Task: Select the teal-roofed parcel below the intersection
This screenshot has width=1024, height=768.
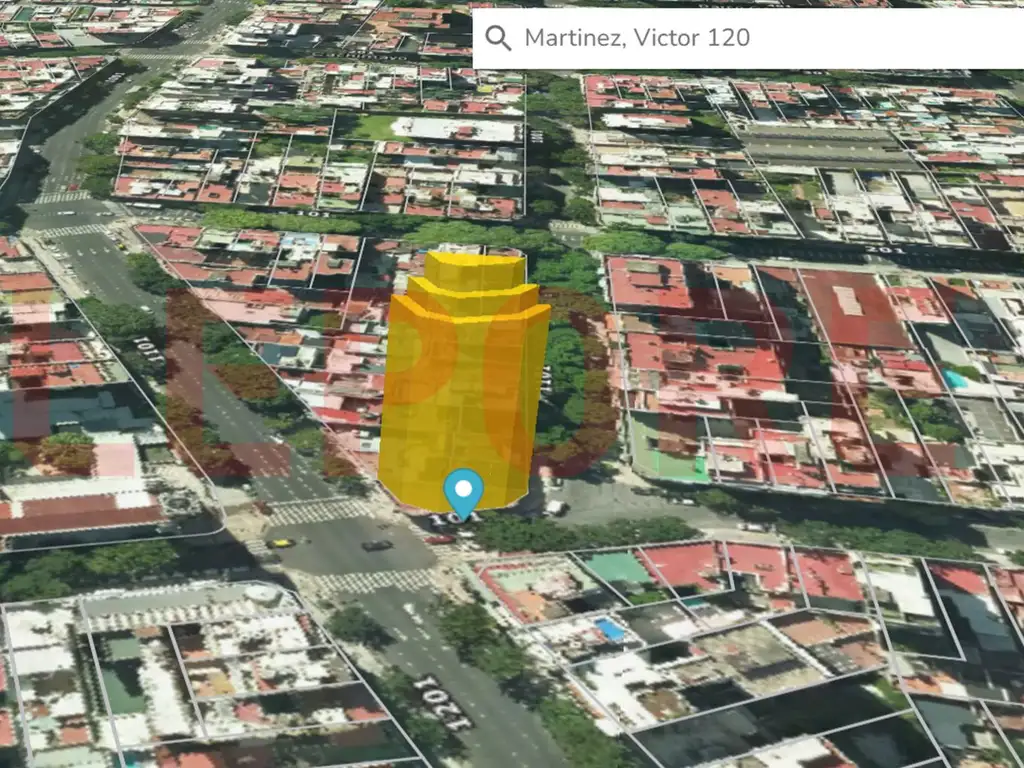Action: tap(618, 570)
